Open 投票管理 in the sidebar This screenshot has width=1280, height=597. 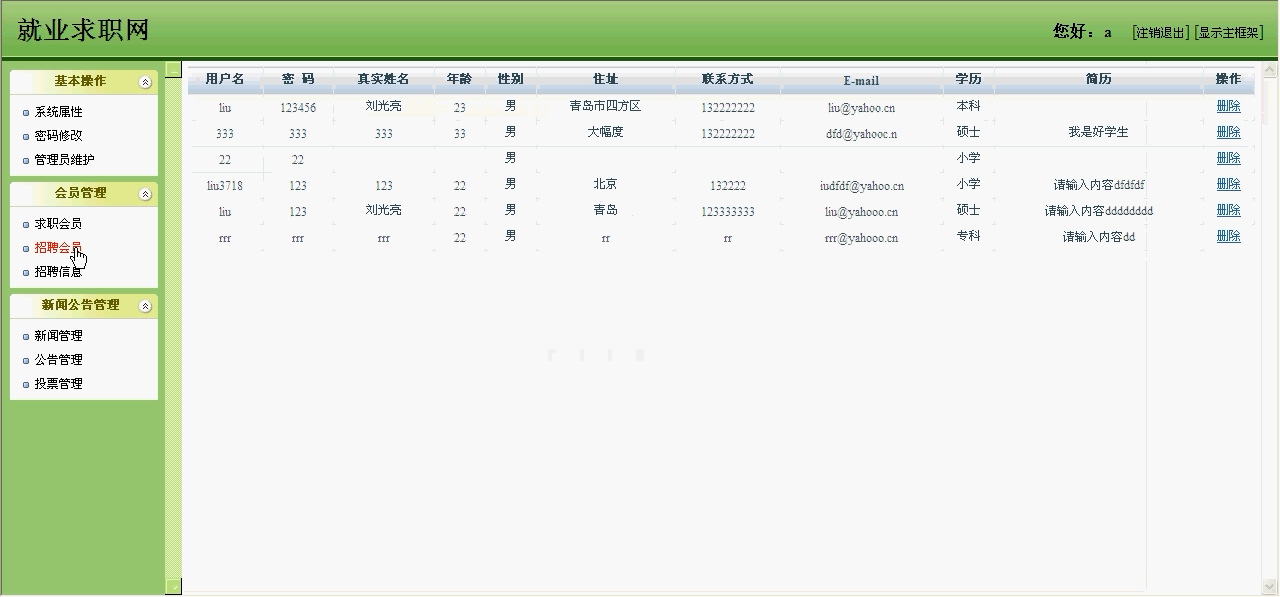point(58,384)
